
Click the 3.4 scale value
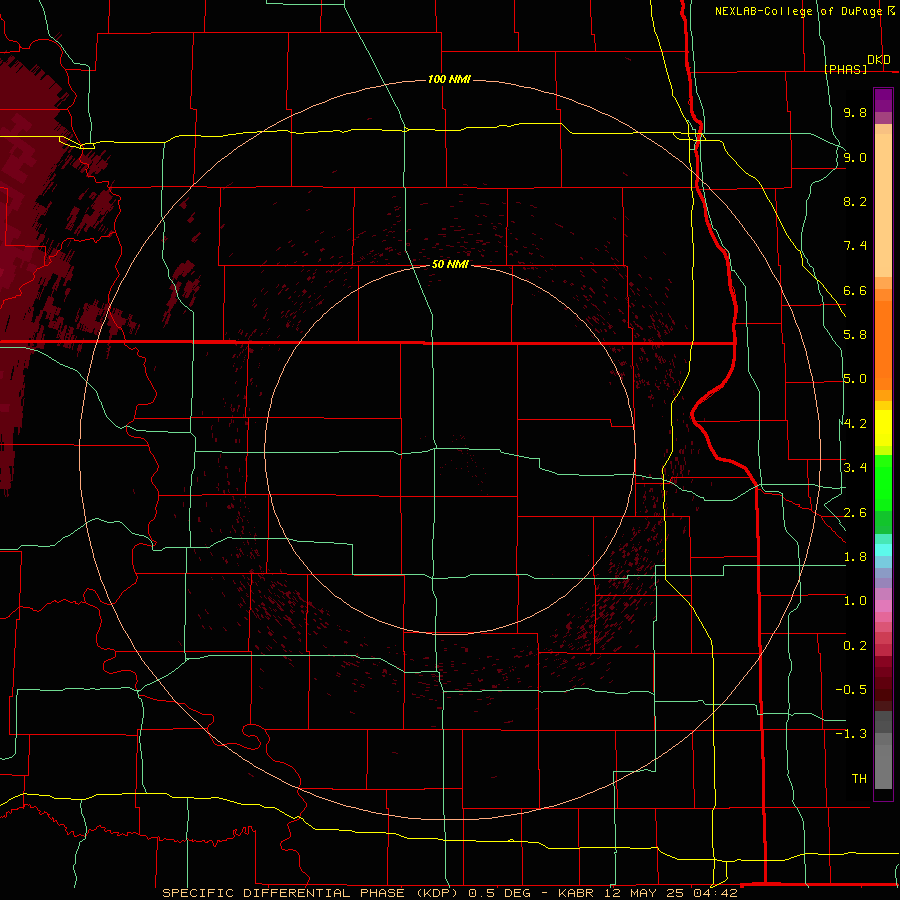click(x=855, y=468)
